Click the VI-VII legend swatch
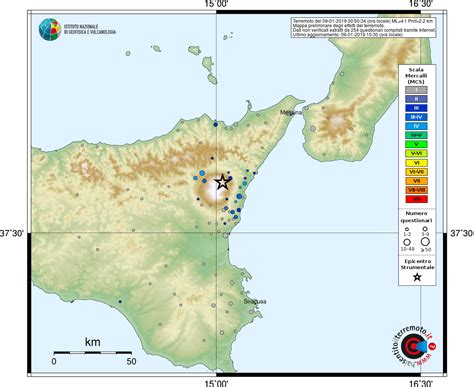Screen dimensions: 474x387 point(416,172)
